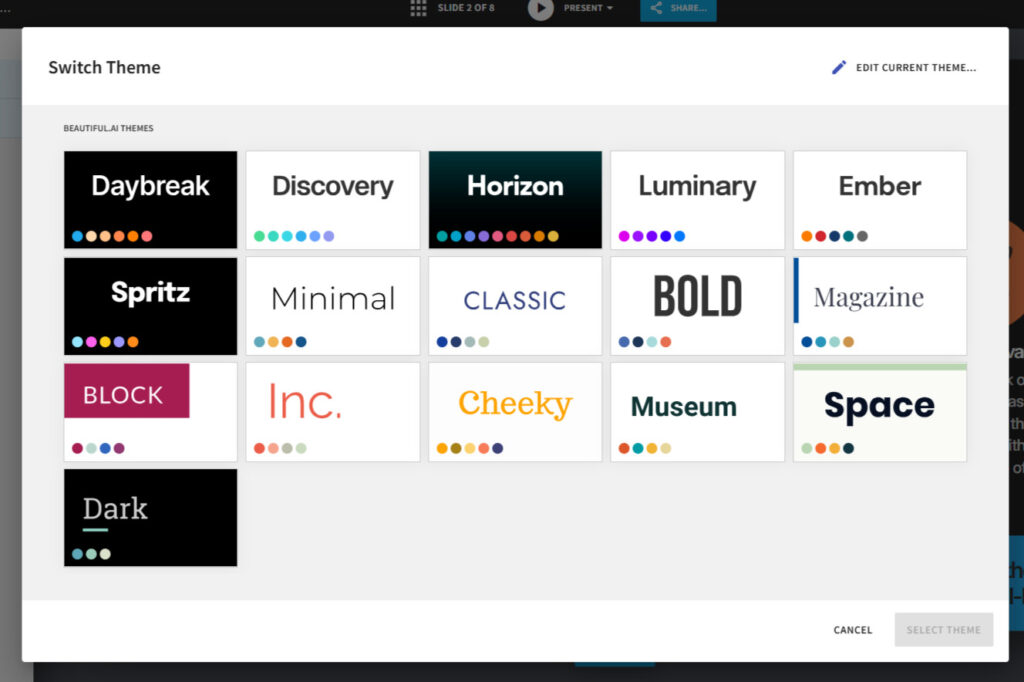
Task: Choose the Daybreak theme
Action: [150, 200]
